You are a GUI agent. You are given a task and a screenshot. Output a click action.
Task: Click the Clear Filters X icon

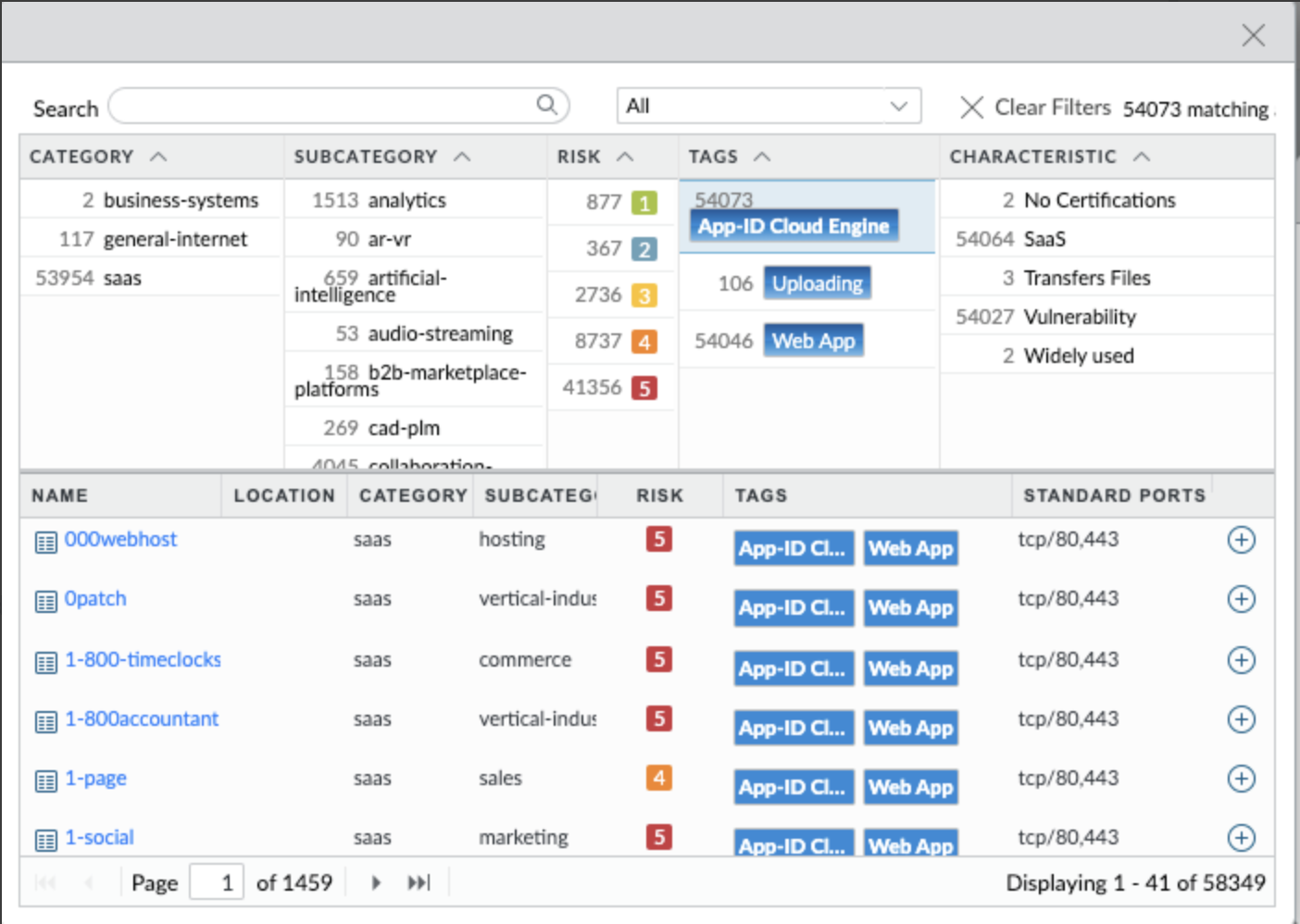tap(971, 107)
